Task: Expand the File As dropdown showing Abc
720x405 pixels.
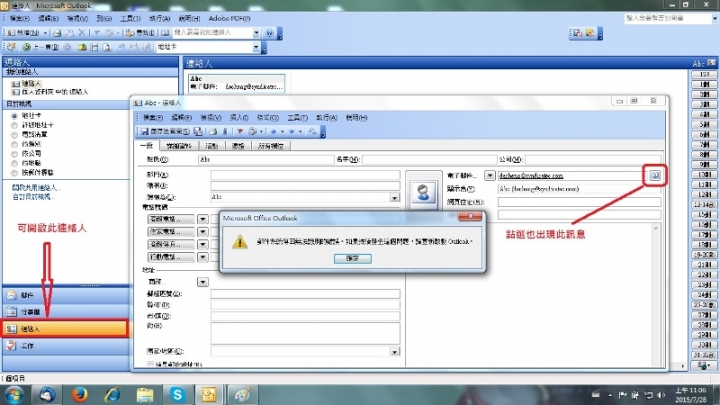Action: [x=394, y=197]
